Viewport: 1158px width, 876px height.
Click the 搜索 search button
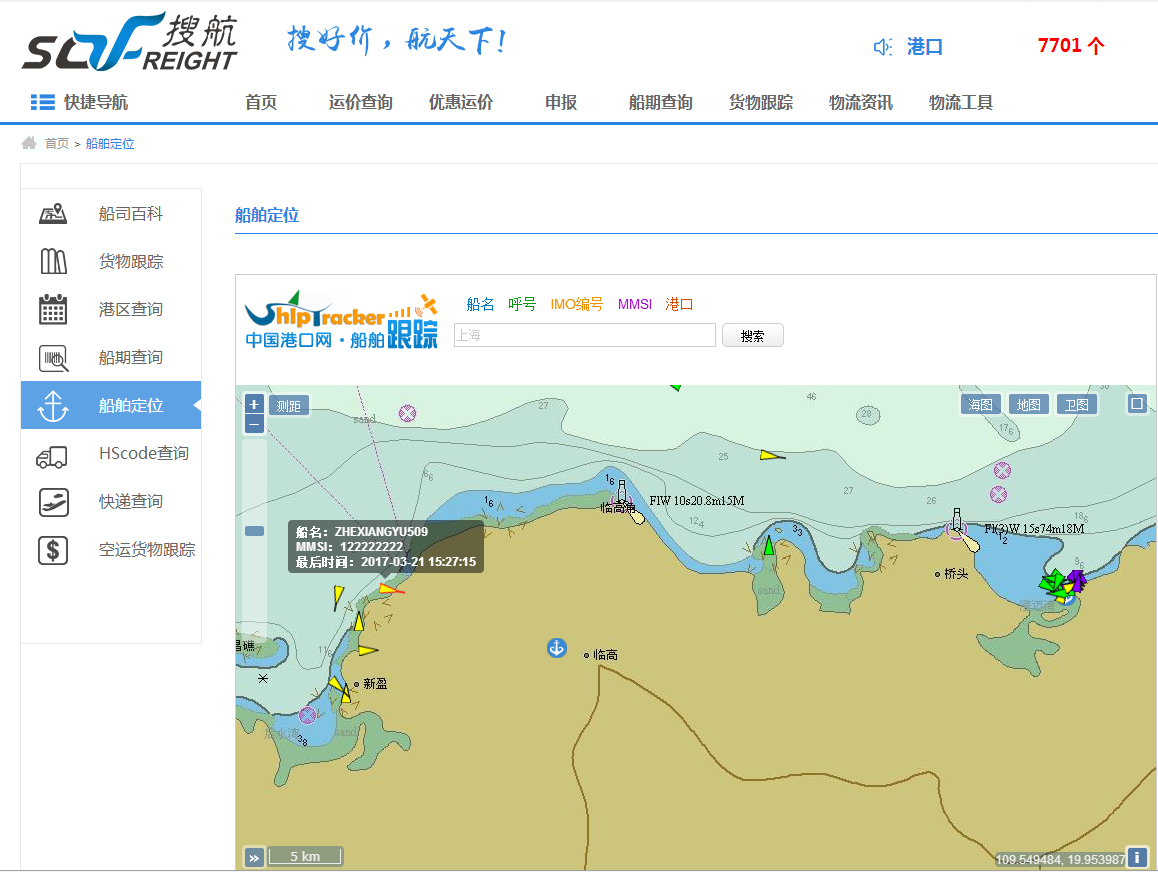(752, 336)
